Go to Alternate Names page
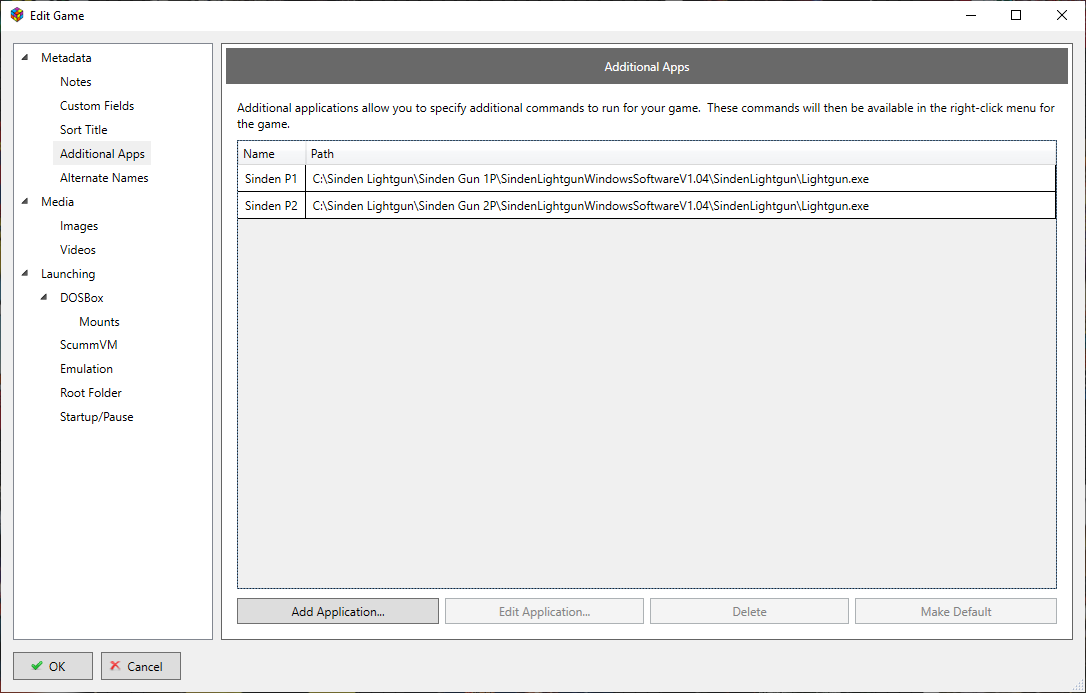Image resolution: width=1086 pixels, height=693 pixels. pyautogui.click(x=104, y=178)
